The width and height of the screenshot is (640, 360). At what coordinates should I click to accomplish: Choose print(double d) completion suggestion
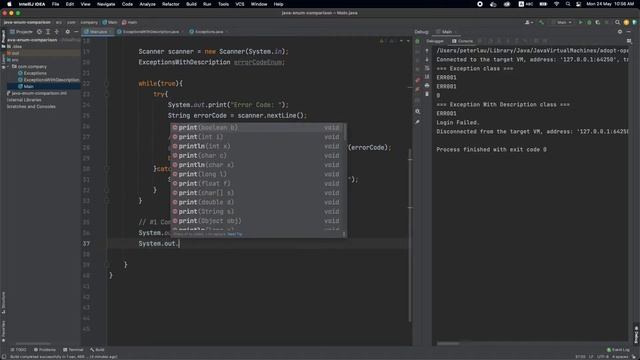[x=258, y=202]
